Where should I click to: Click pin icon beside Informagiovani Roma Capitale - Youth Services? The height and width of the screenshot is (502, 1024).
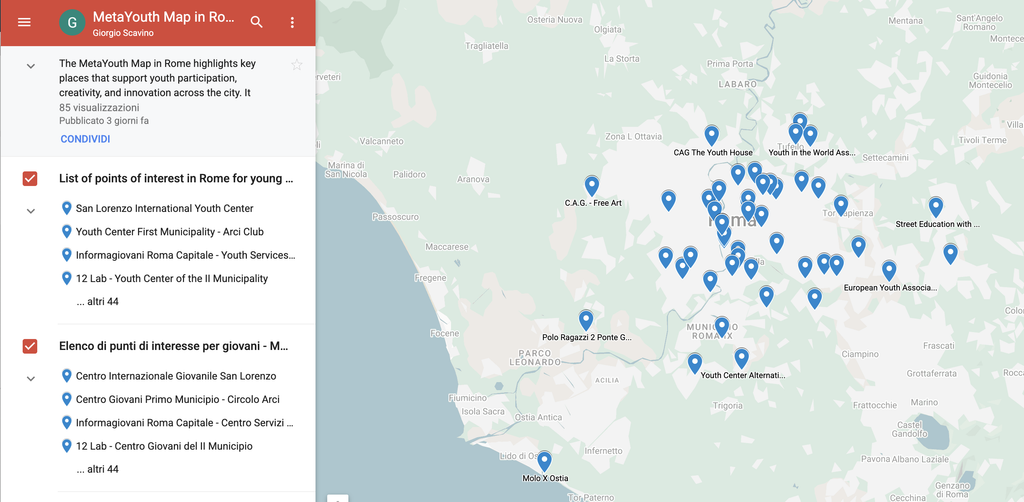pos(66,255)
